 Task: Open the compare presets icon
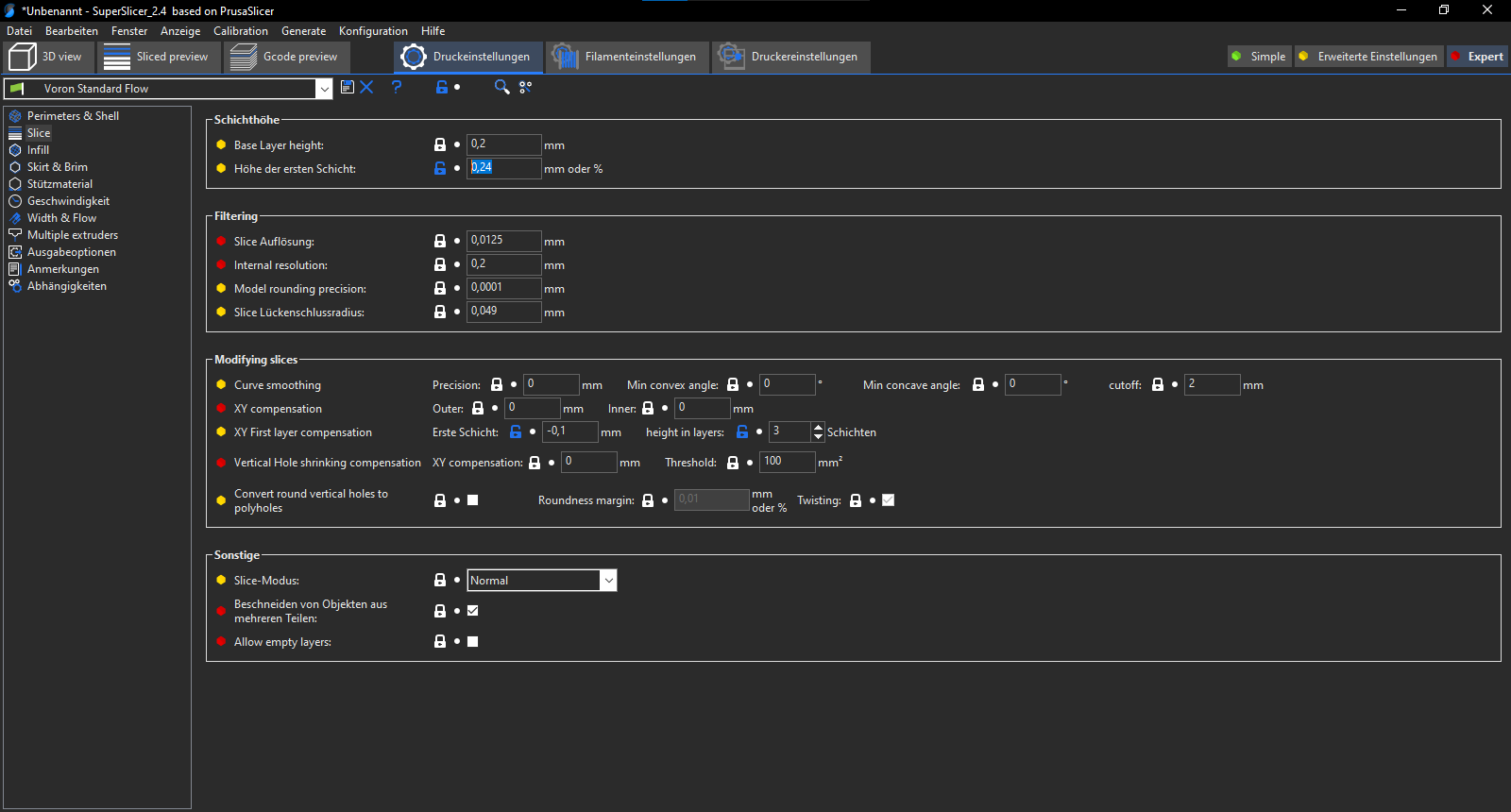click(525, 87)
